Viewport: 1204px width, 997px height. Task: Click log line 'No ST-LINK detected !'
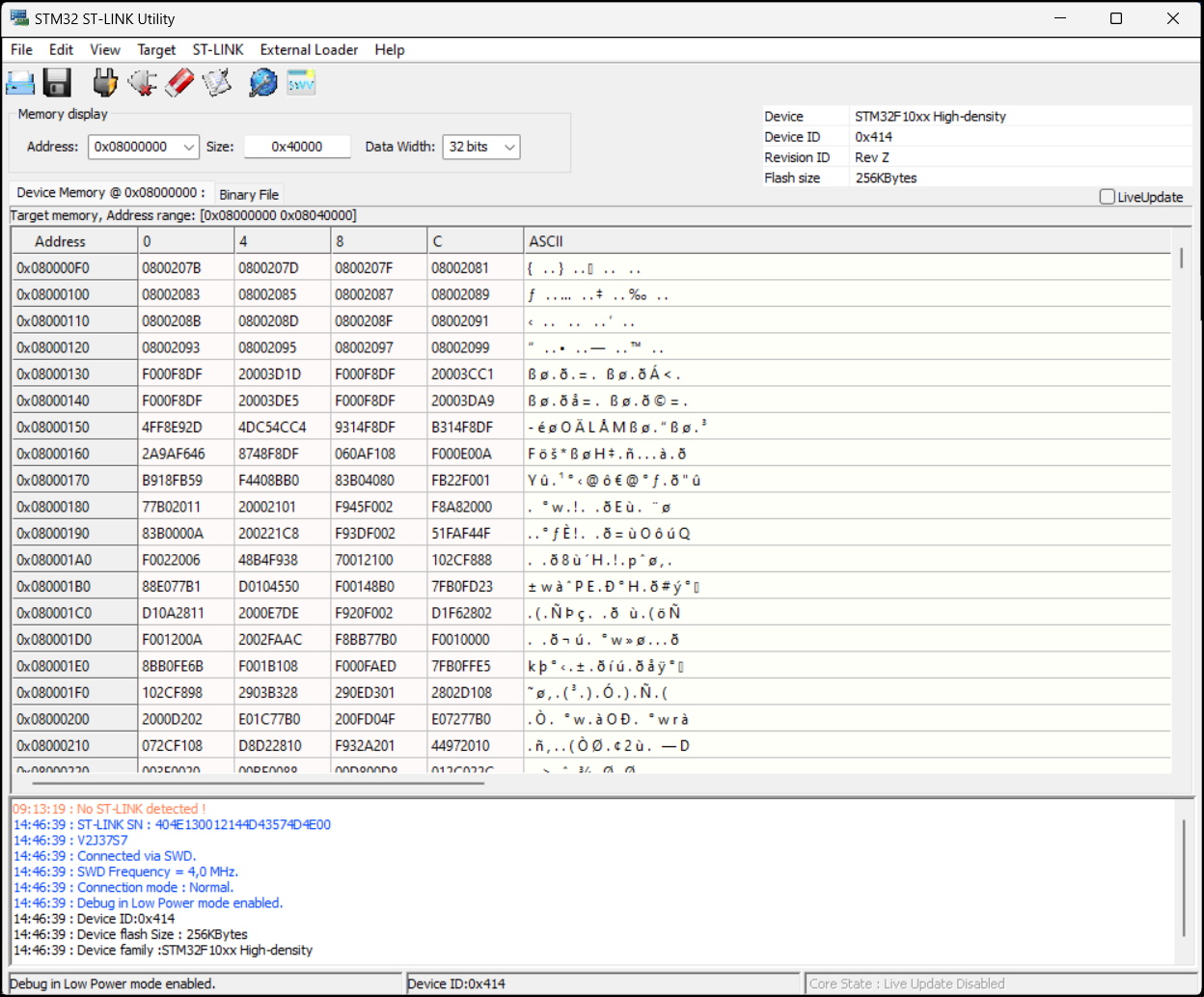point(109,809)
